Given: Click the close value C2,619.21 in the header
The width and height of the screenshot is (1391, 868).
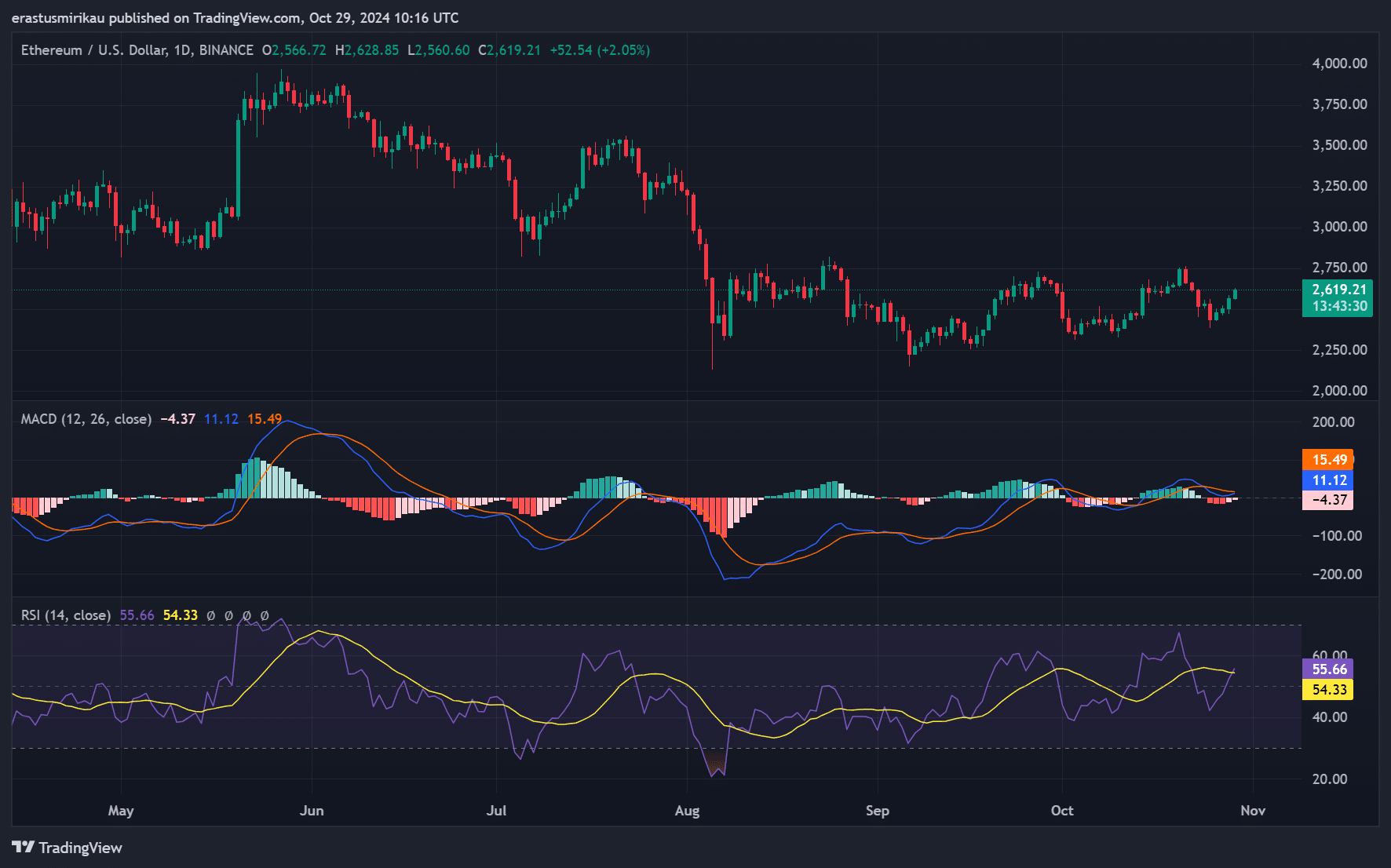Looking at the screenshot, I should [509, 50].
